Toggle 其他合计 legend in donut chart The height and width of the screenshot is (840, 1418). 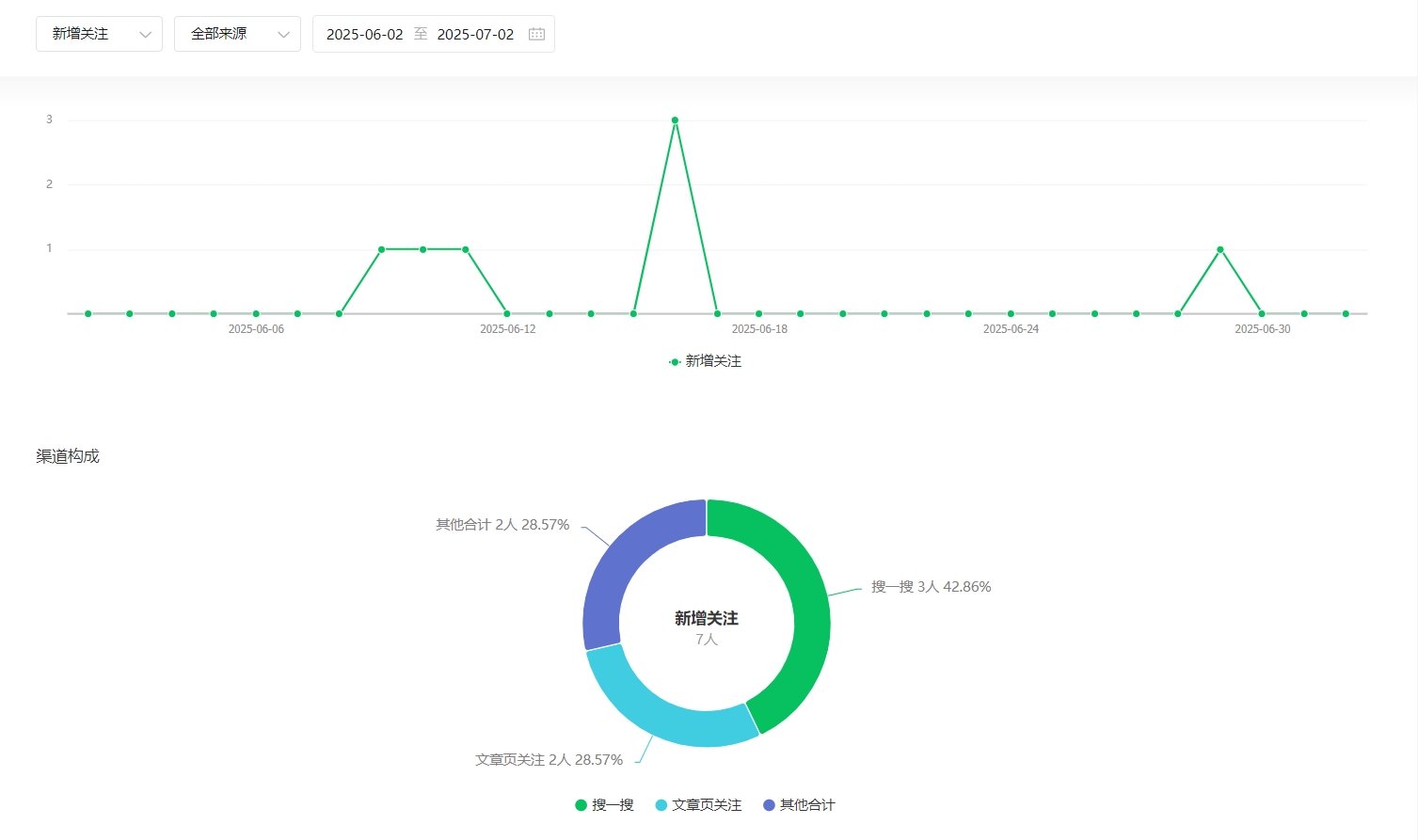click(x=799, y=805)
